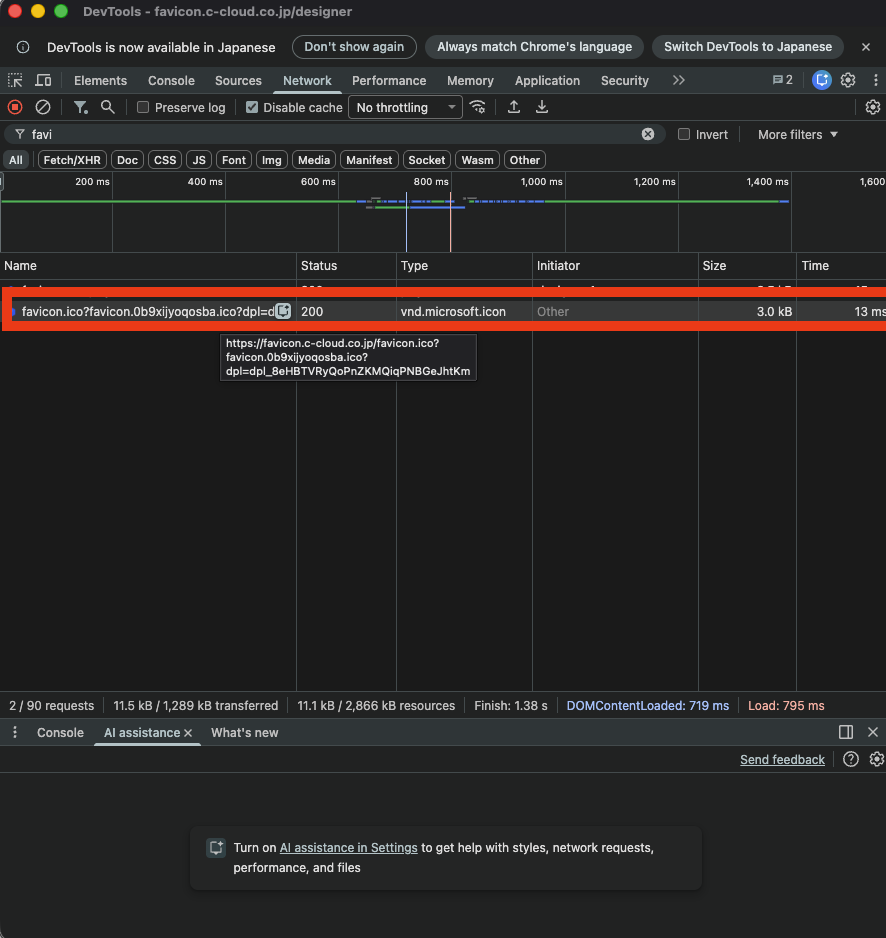Open the network search magnifier
886x938 pixels.
(108, 107)
